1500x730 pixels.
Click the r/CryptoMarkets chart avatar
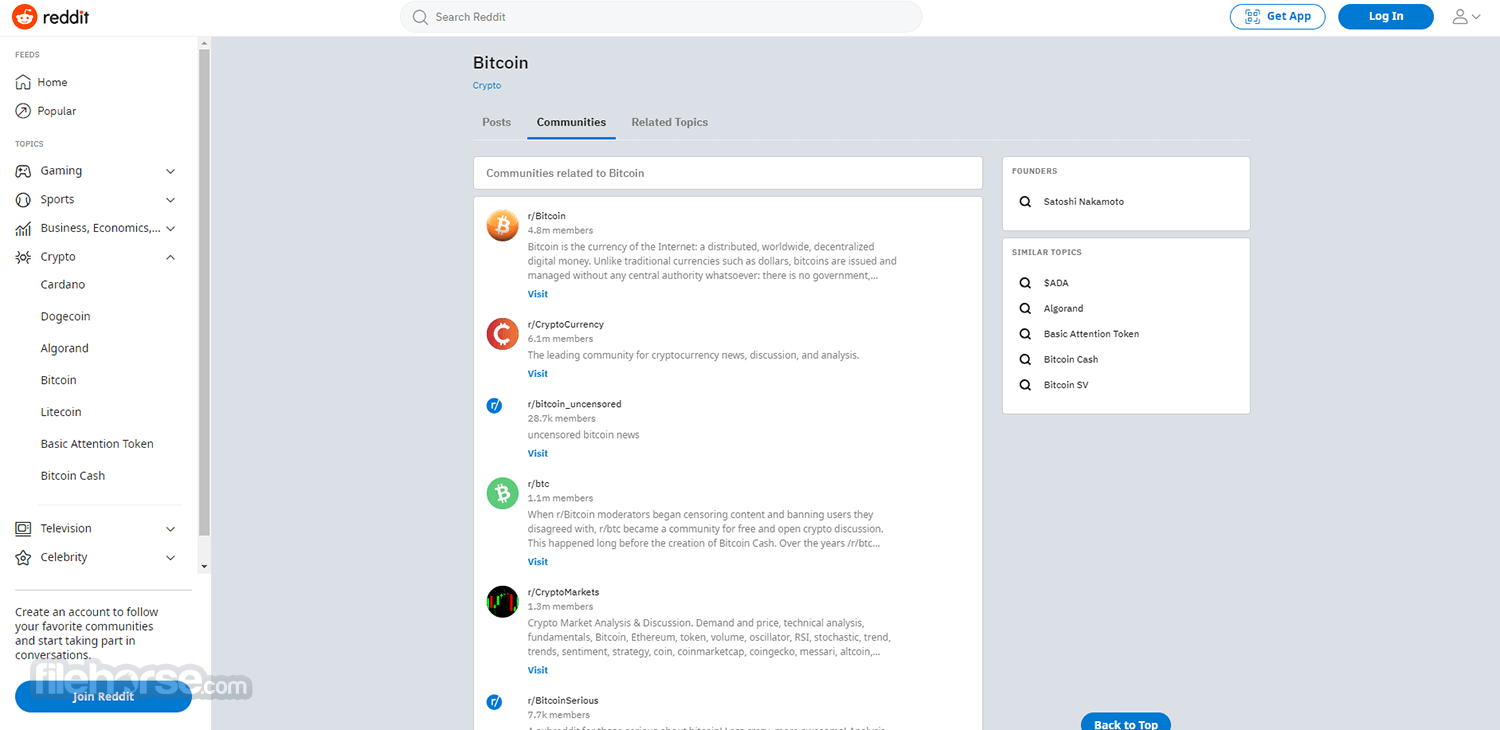pos(503,601)
